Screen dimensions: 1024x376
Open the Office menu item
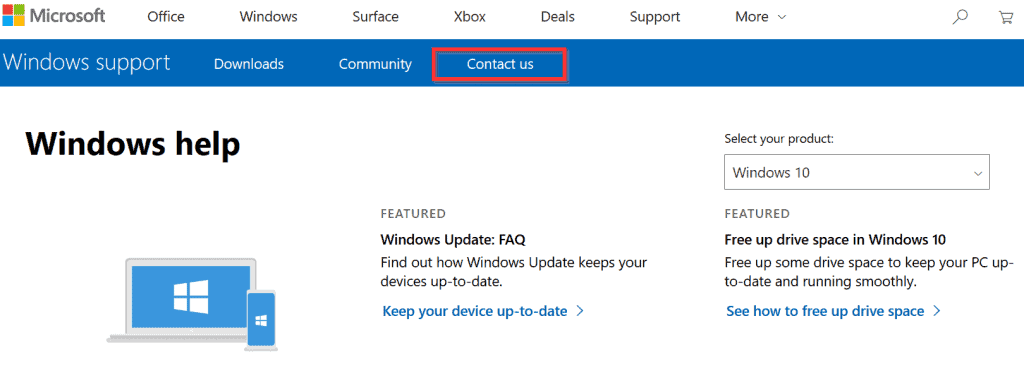166,17
